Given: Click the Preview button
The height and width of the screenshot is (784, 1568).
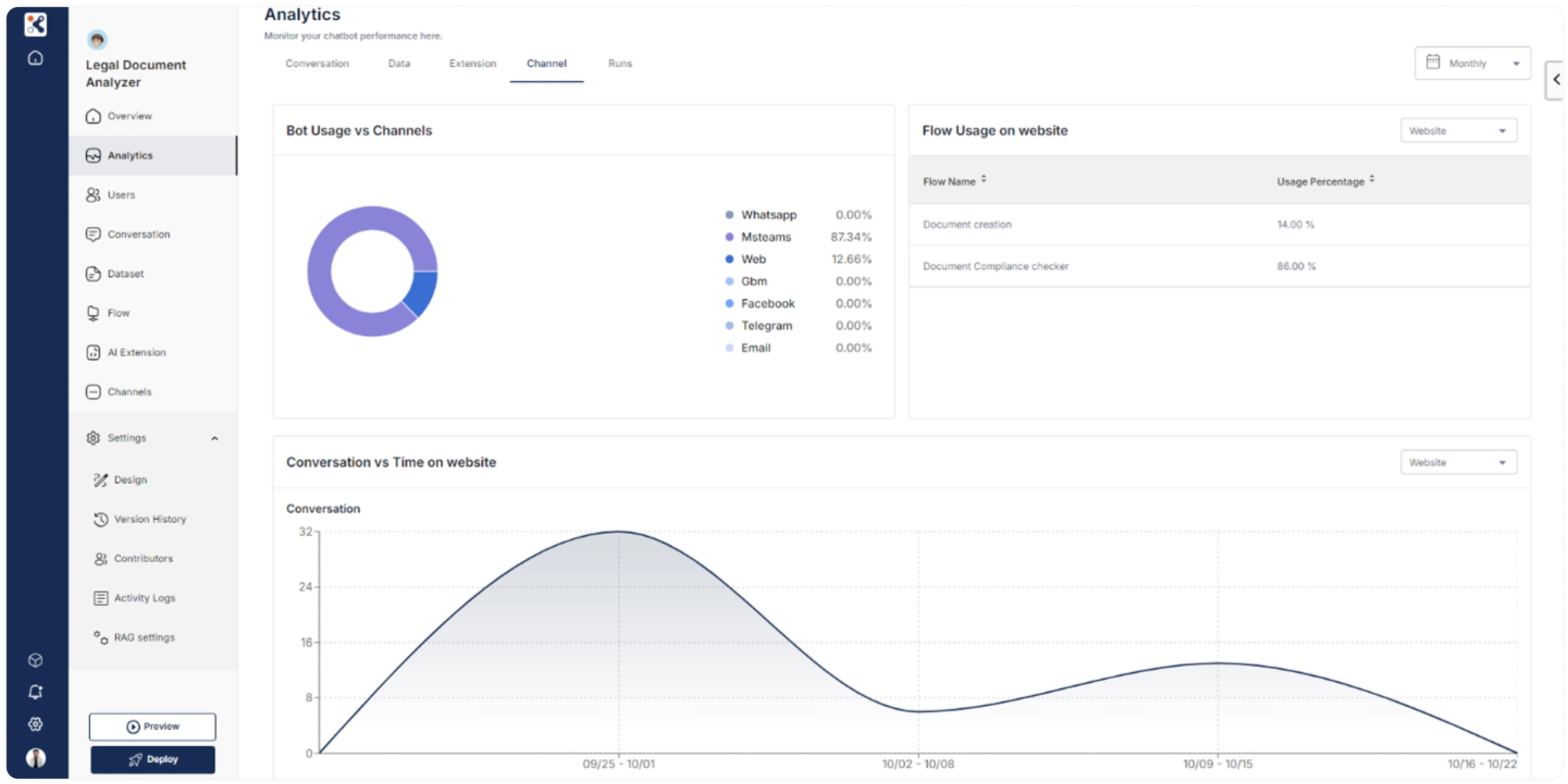Looking at the screenshot, I should [x=153, y=726].
